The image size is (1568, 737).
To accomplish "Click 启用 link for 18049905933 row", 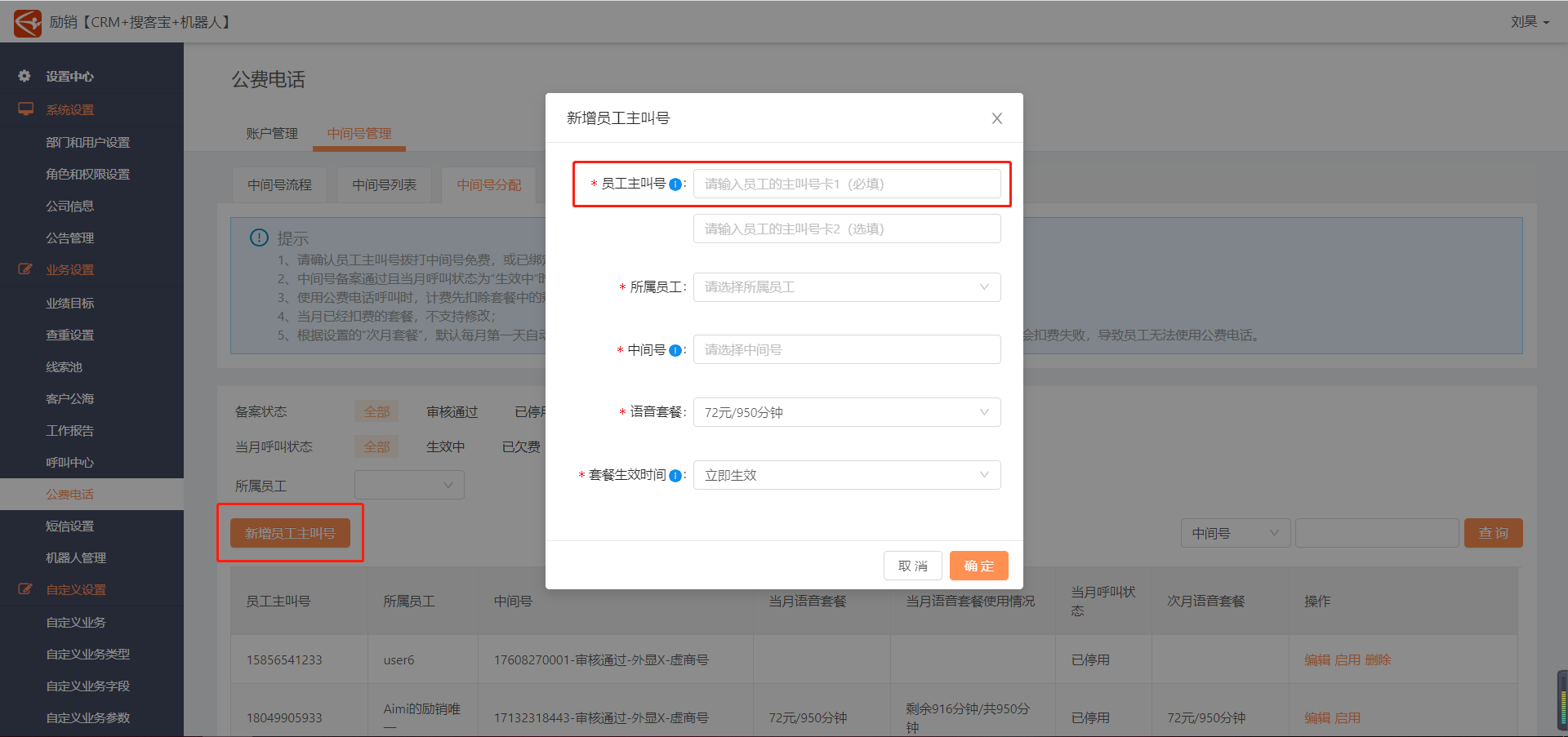I will click(x=1347, y=717).
